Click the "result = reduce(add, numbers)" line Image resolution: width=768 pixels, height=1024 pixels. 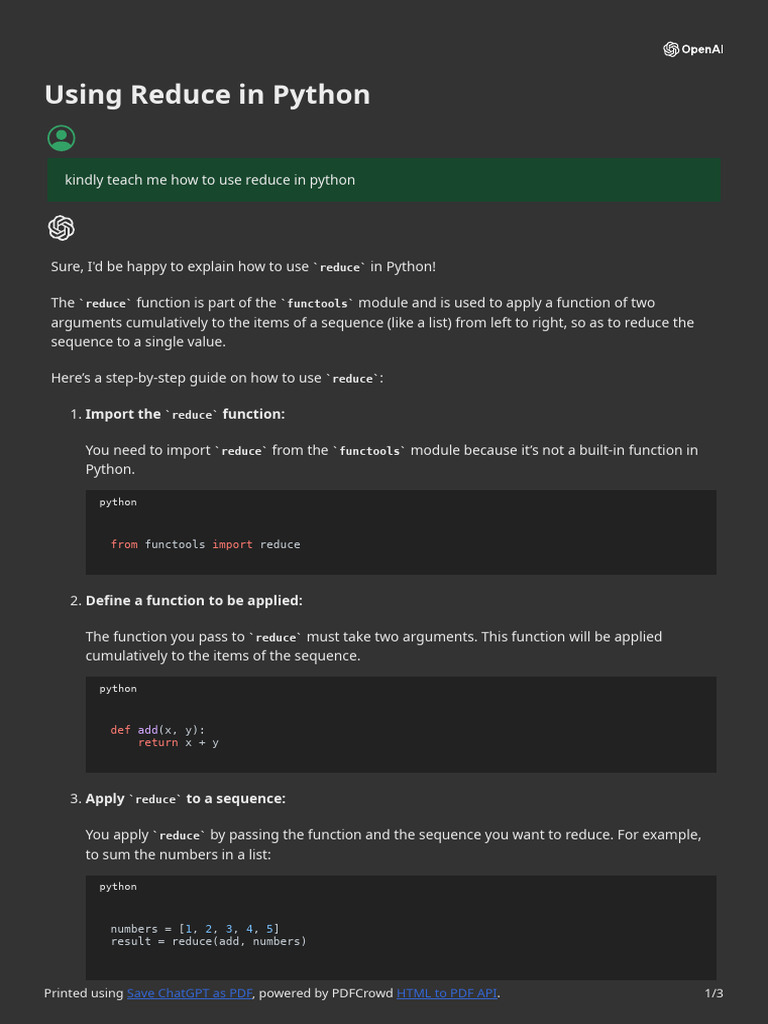(x=208, y=942)
